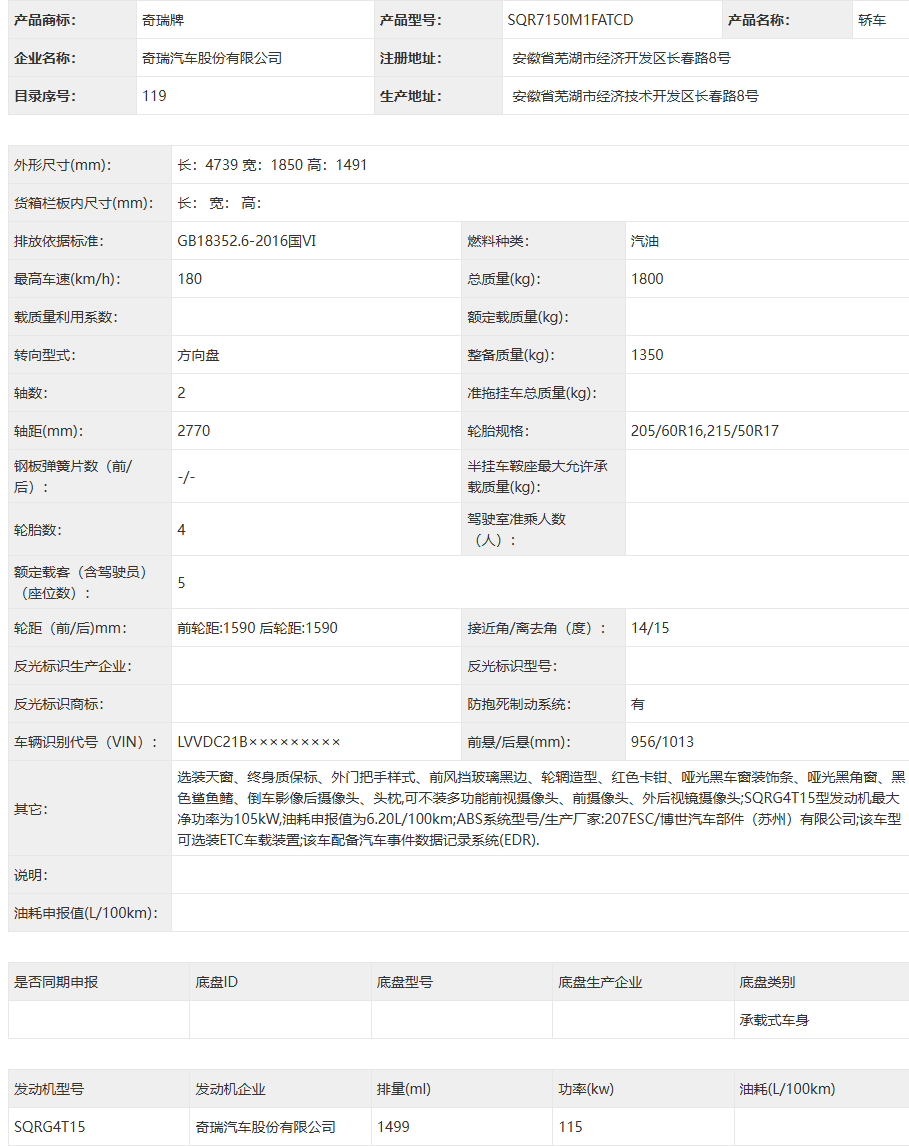The height and width of the screenshot is (1146, 909).
Task: Click the tire count value 4
Action: [x=181, y=530]
